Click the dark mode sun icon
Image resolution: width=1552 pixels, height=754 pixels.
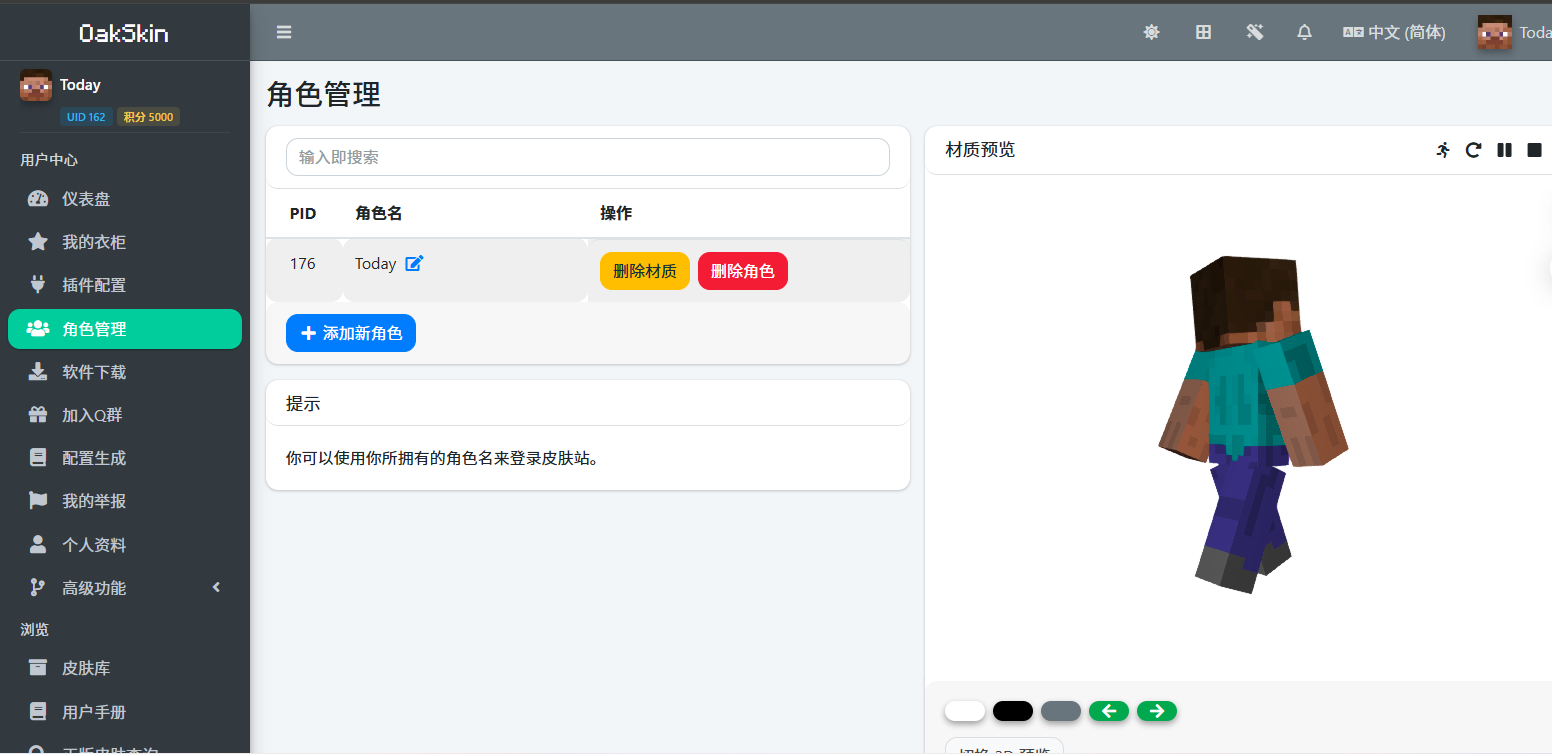click(x=1152, y=32)
